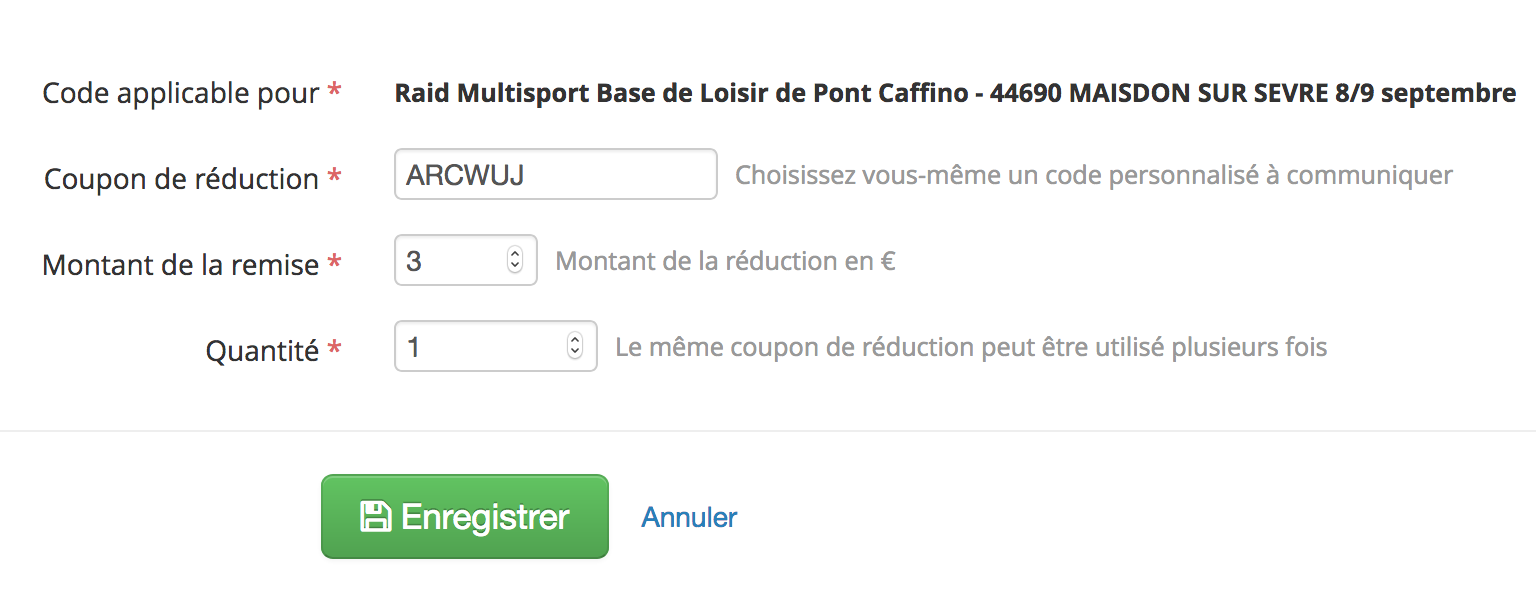Increase Quantité using stepper up arrow
1536x612 pixels.
tap(575, 340)
